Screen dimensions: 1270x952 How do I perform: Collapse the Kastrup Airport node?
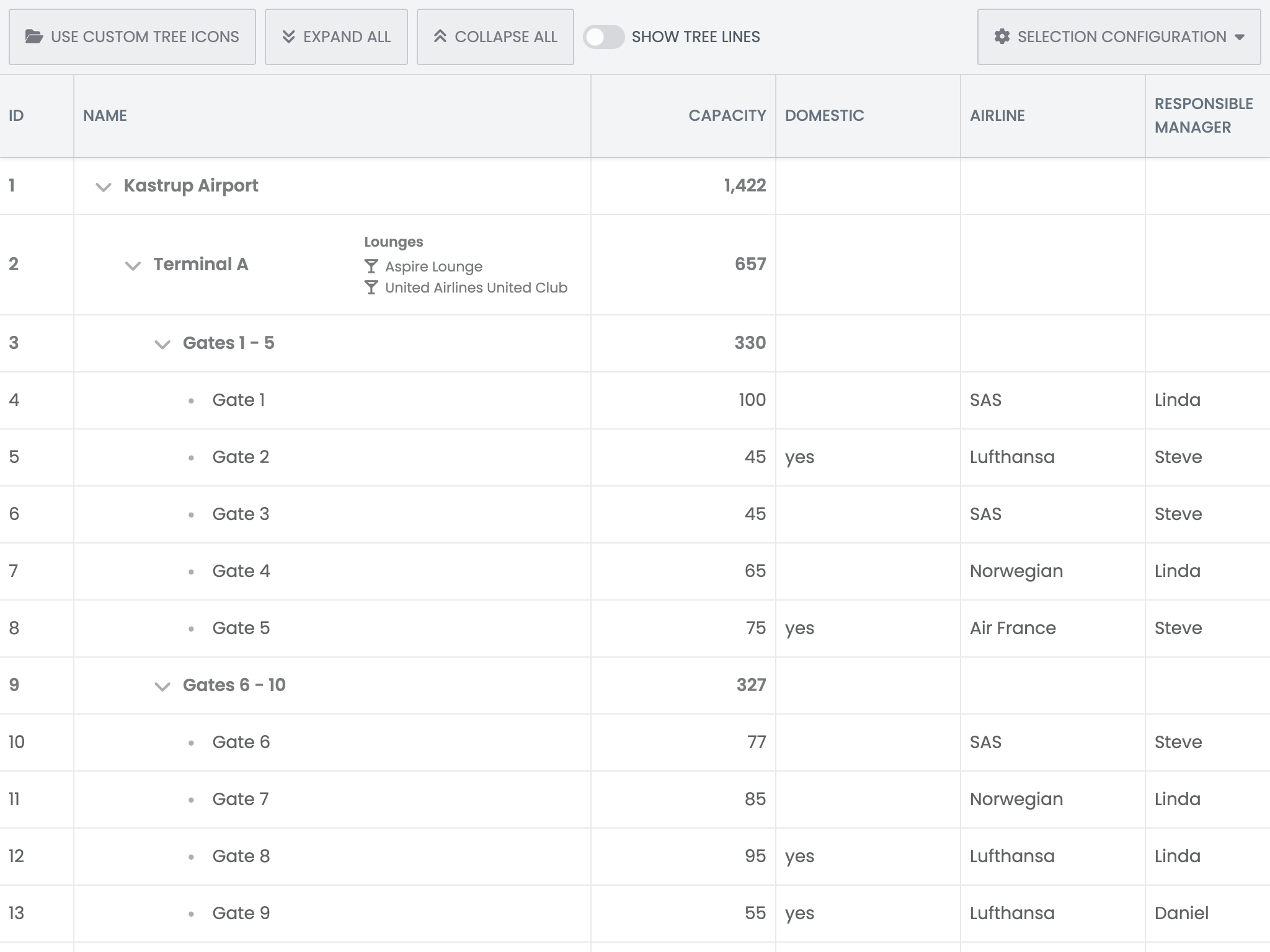pos(104,187)
